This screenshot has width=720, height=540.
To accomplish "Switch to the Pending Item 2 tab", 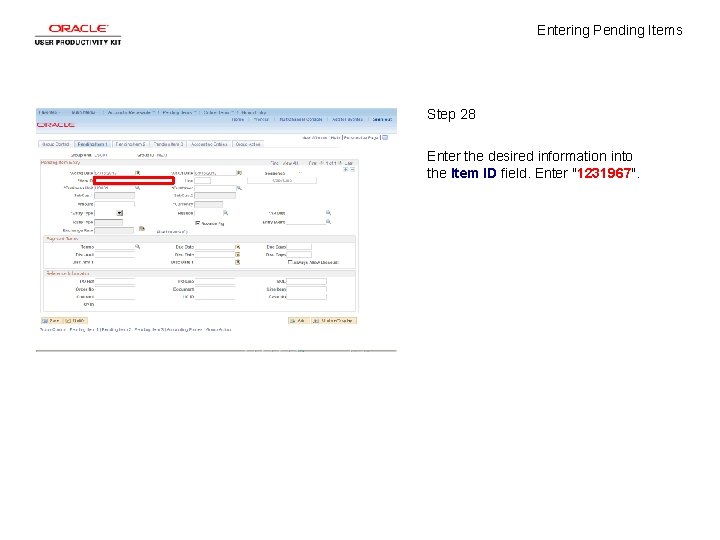I will (x=130, y=144).
